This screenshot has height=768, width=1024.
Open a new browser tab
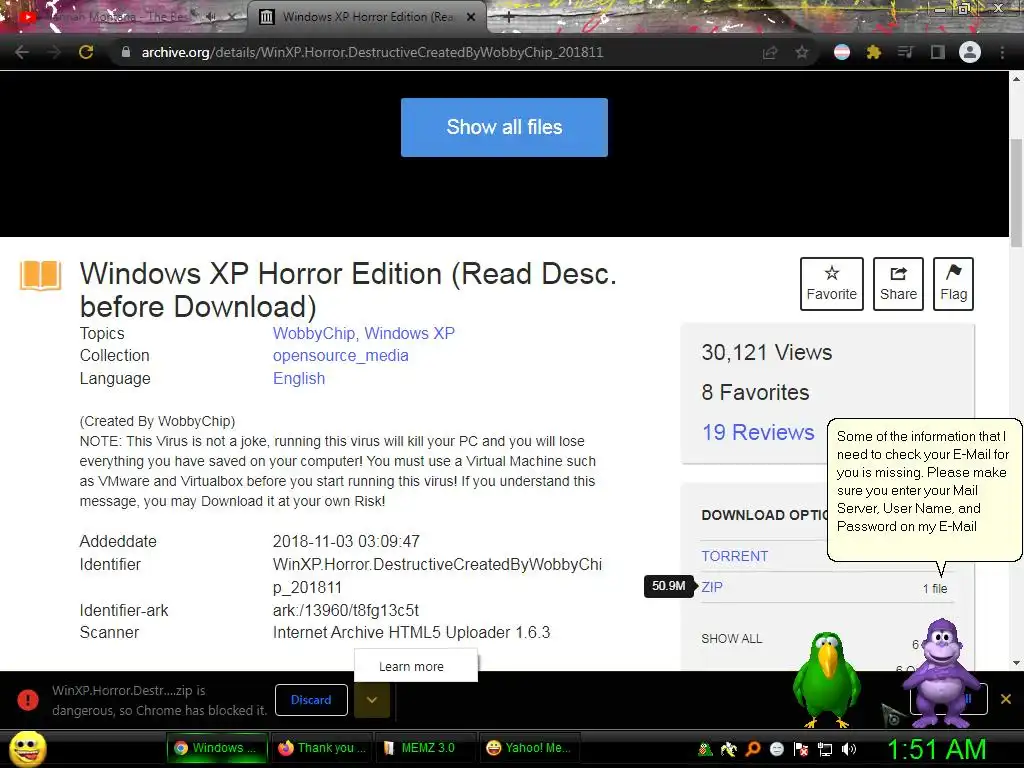(508, 17)
